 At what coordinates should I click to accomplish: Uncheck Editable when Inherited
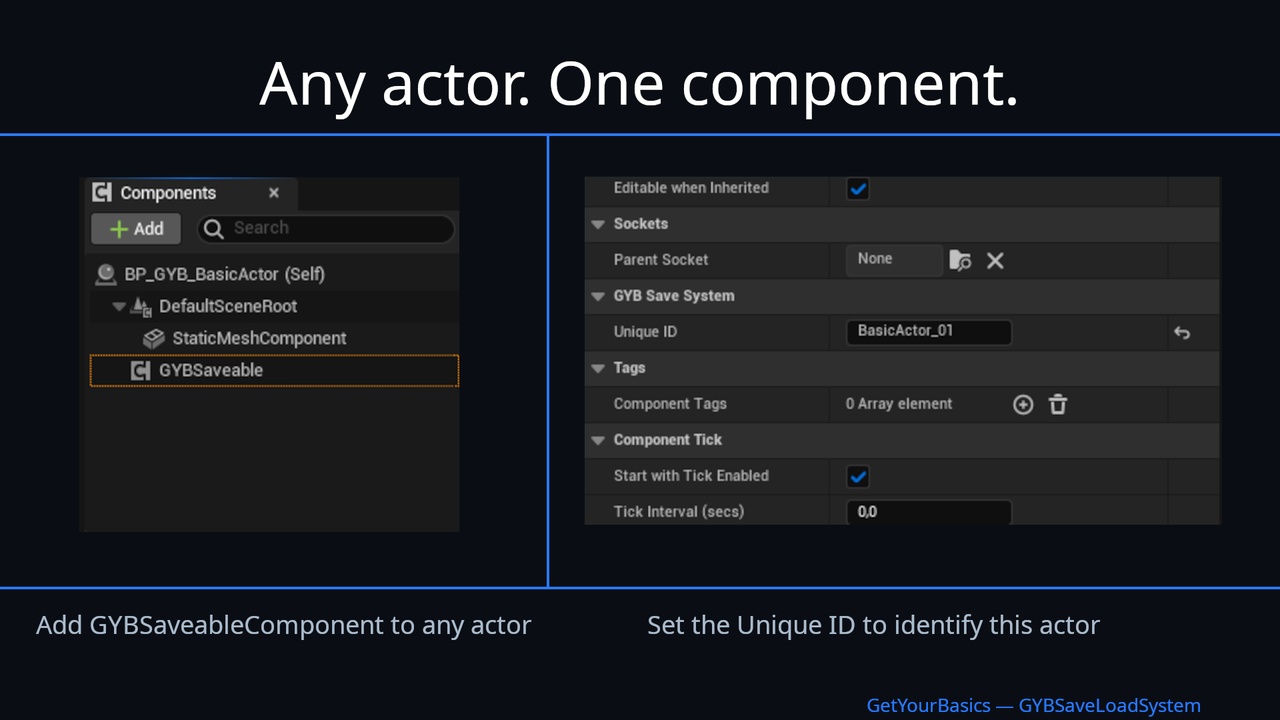858,188
